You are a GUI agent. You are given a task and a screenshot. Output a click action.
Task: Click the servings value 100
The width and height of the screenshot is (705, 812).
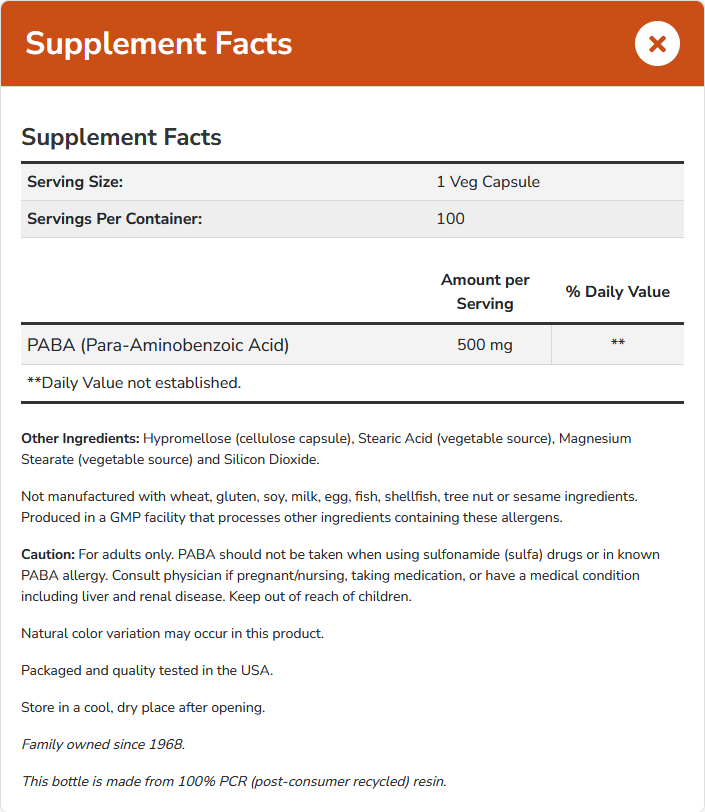450,218
